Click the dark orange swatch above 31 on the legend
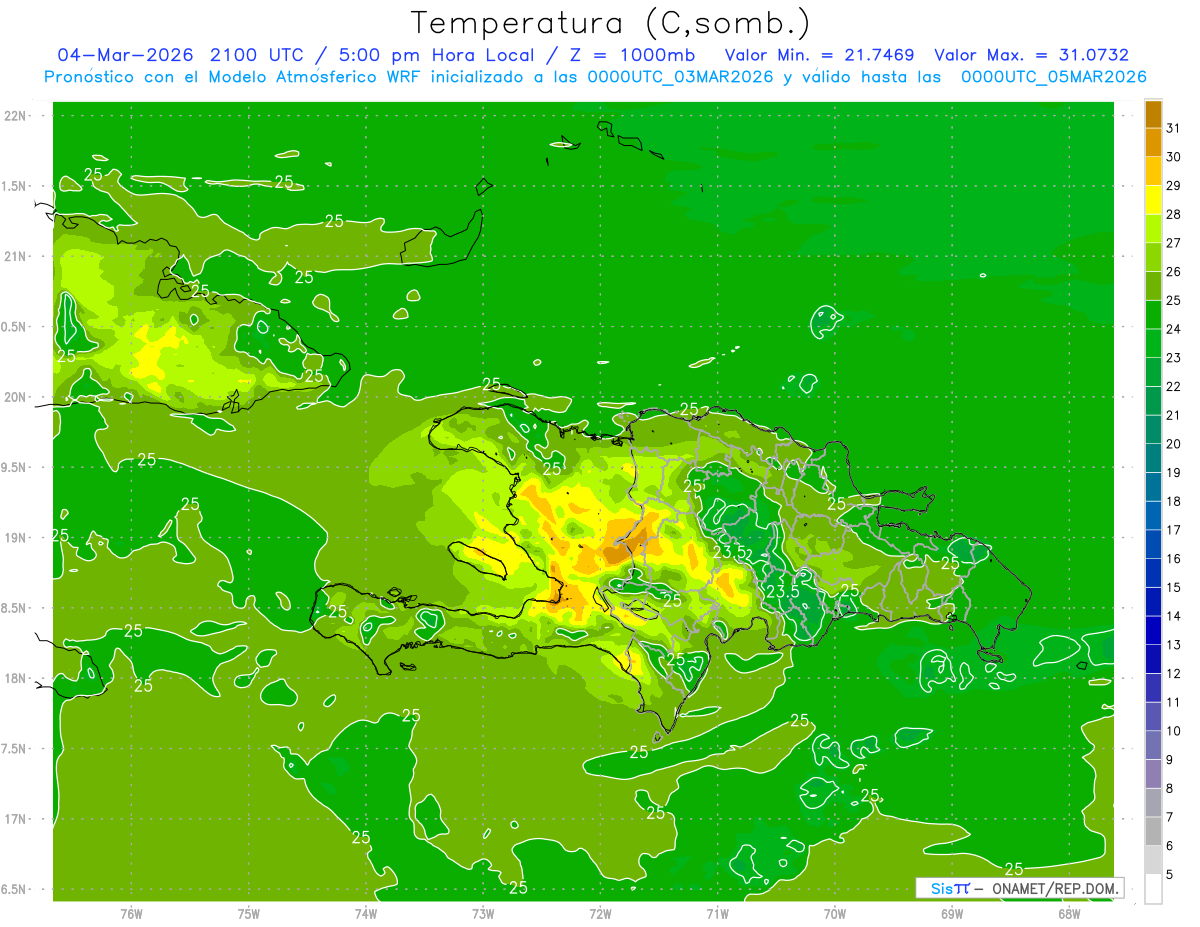The image size is (1200, 927). [1153, 114]
